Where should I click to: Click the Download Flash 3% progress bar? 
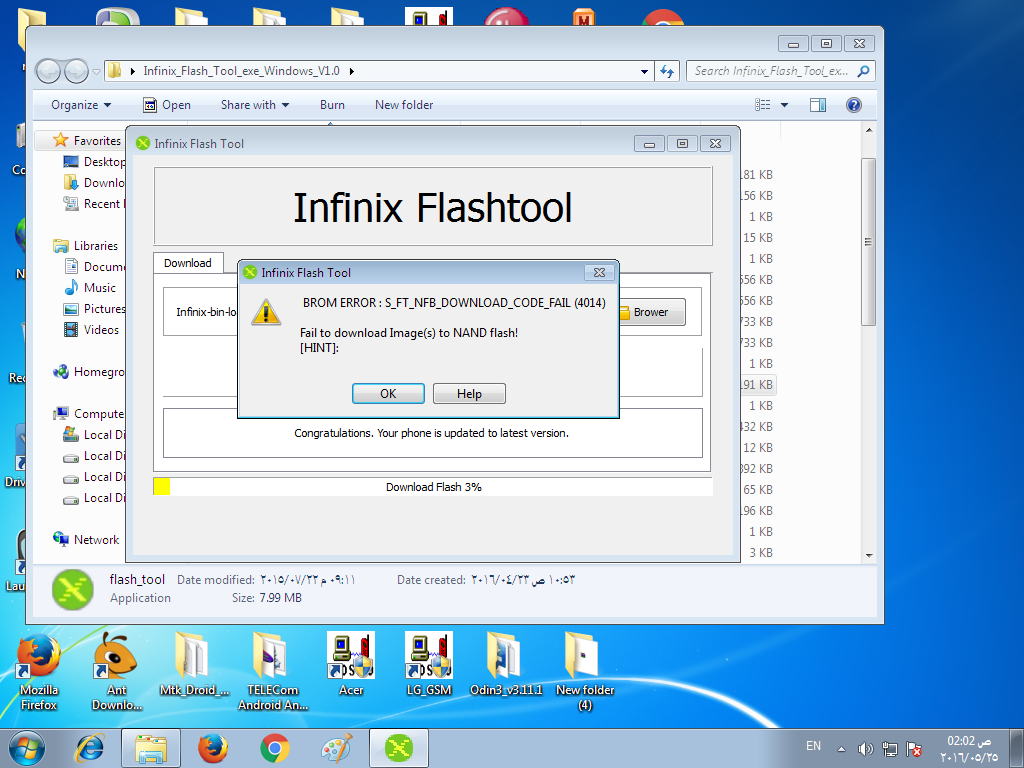pyautogui.click(x=432, y=487)
